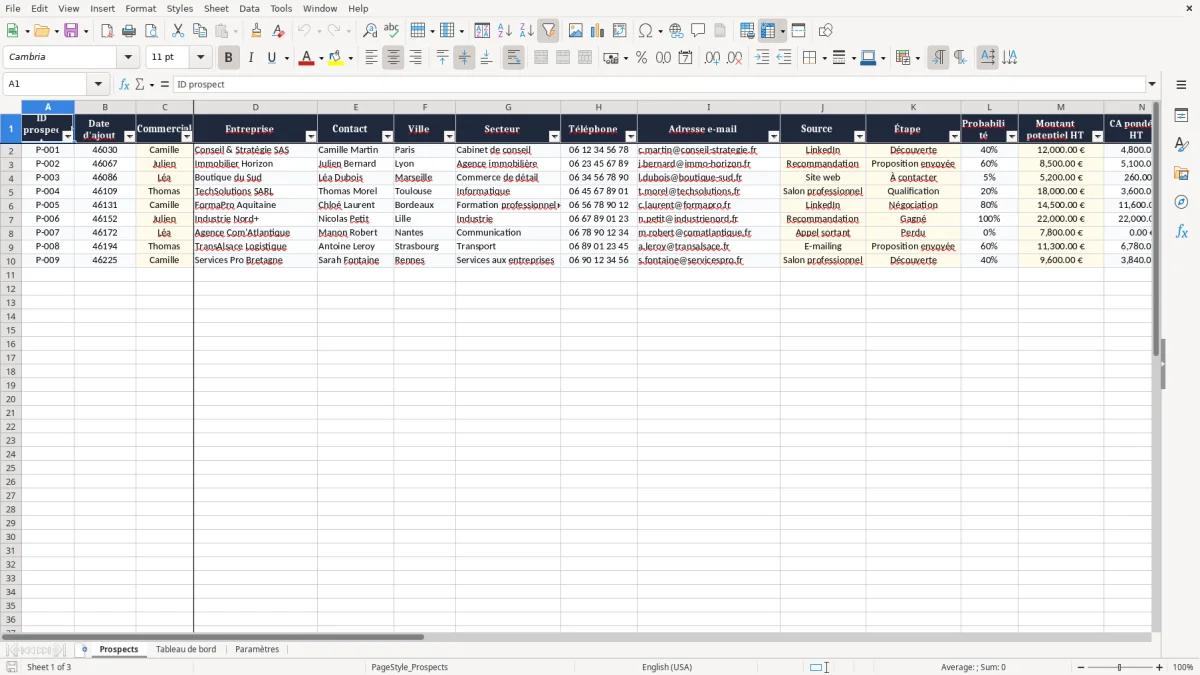Toggle Bold formatting
Image resolution: width=1200 pixels, height=675 pixels.
pyautogui.click(x=229, y=58)
